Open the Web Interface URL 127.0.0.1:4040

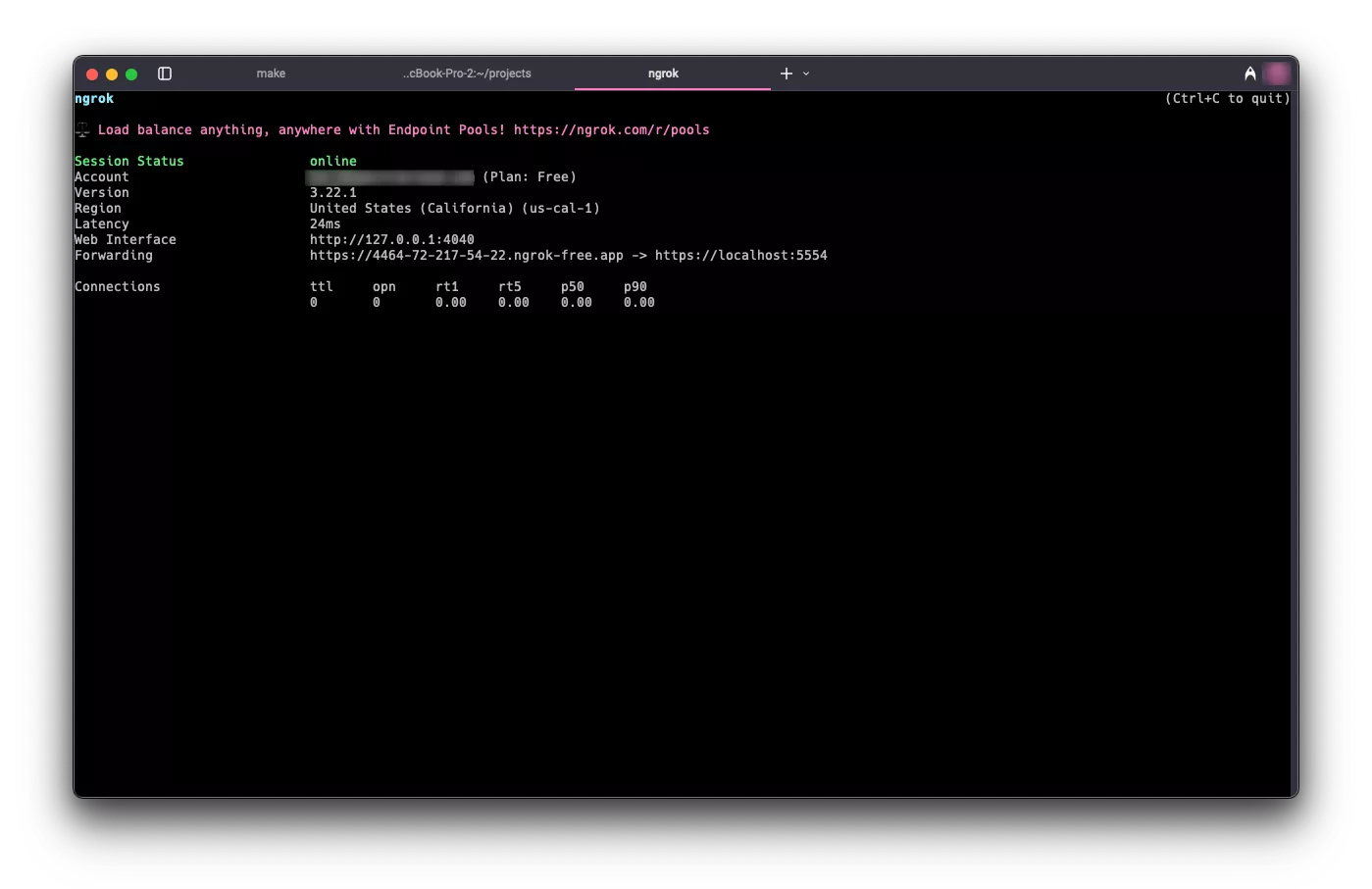(x=391, y=239)
